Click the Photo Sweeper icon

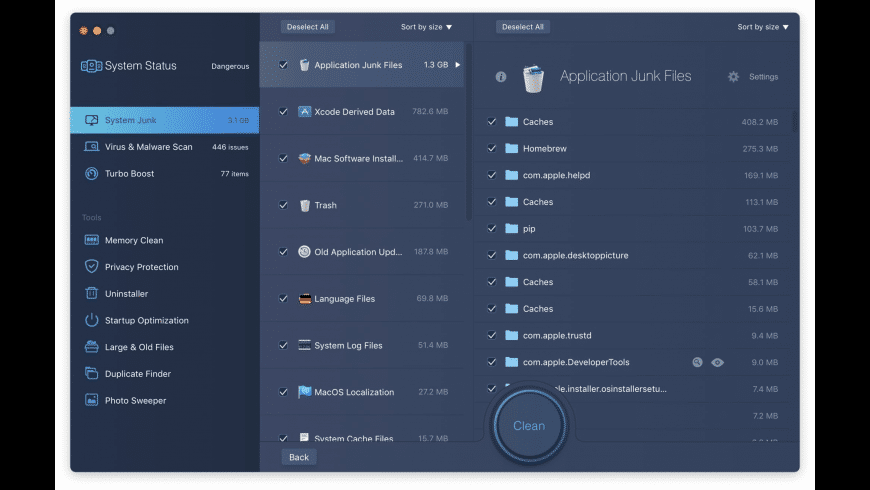92,400
